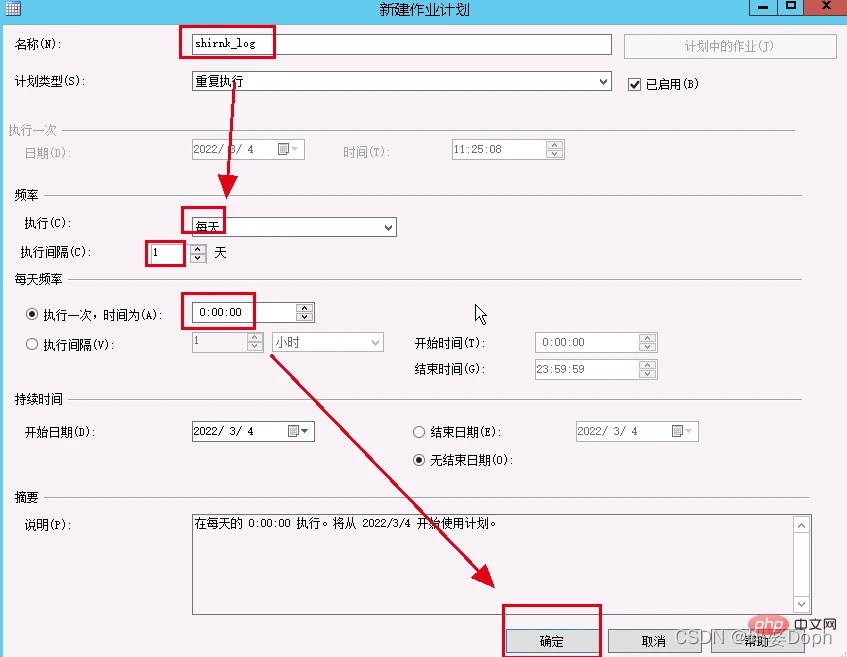This screenshot has height=657, width=847.
Task: Select the 结束日期 end date radio button
Action: [x=419, y=432]
